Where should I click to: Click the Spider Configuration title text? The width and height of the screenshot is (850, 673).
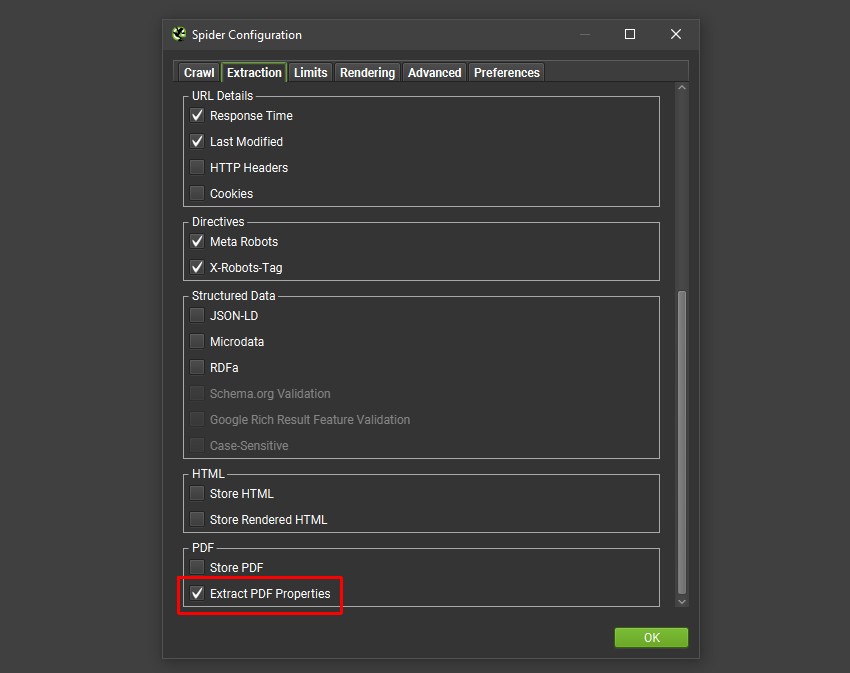pos(247,35)
